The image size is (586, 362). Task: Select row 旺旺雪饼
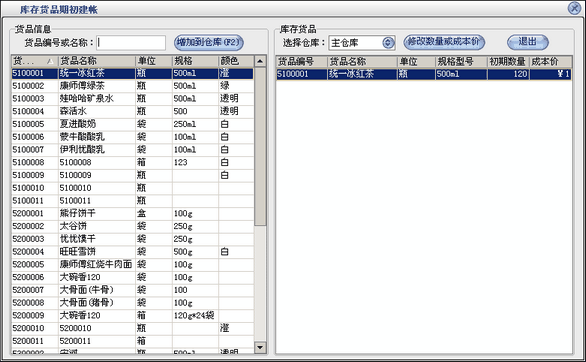point(132,252)
